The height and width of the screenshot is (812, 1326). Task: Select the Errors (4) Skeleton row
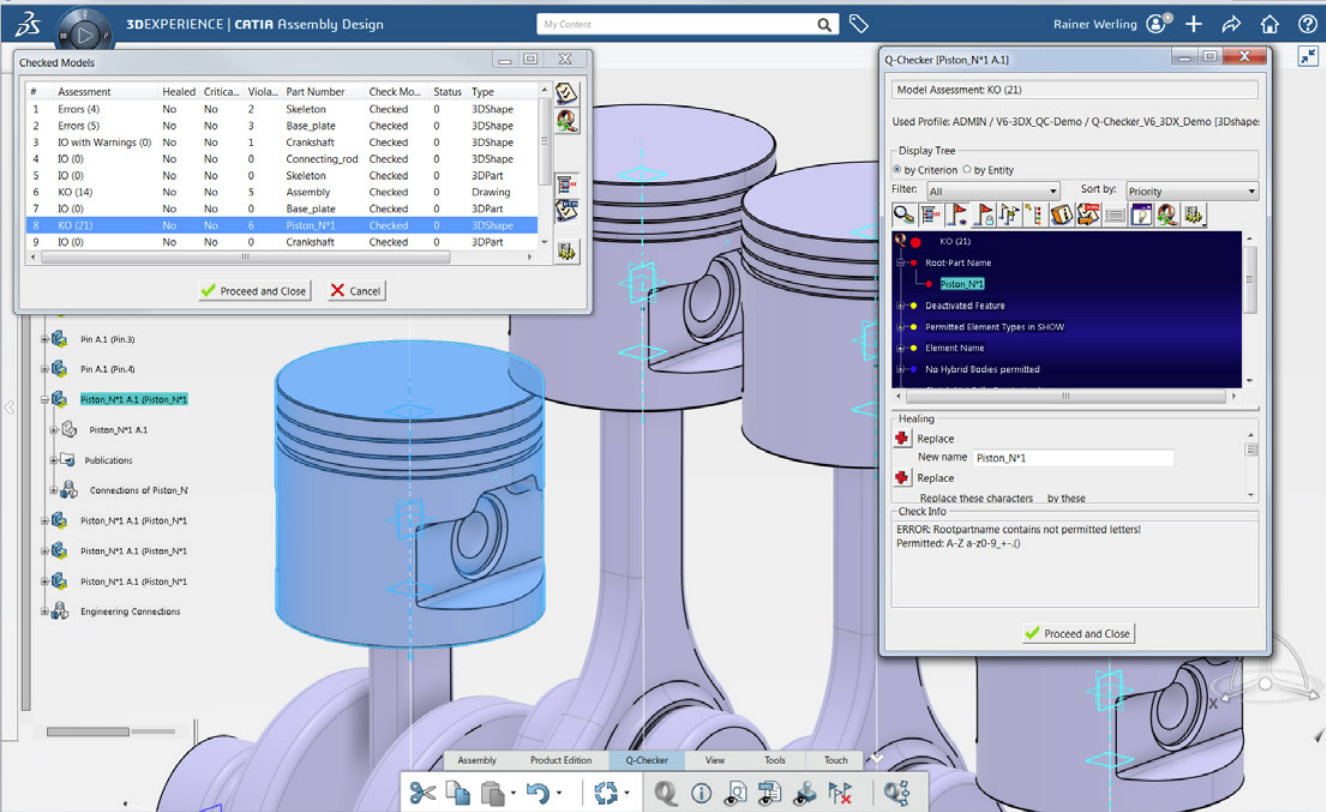[282, 109]
